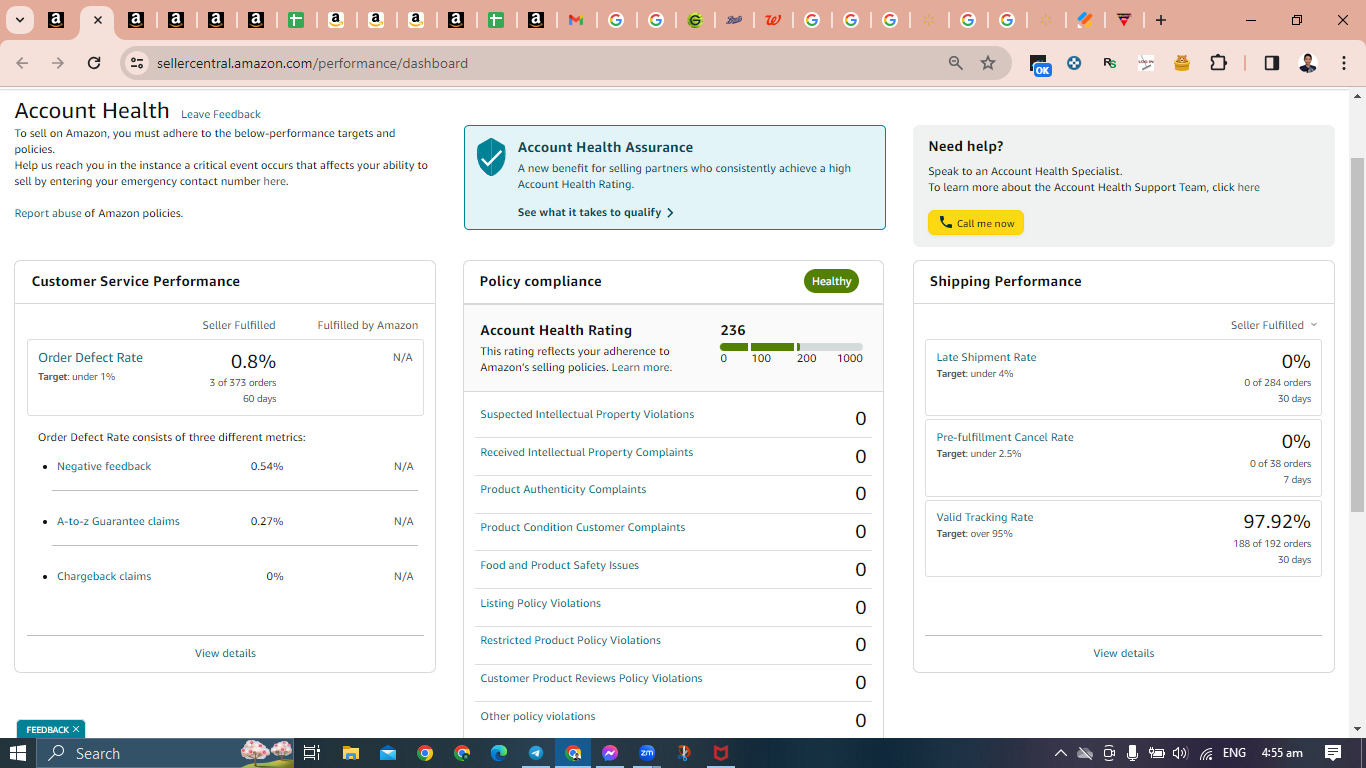Open a new browser tab
The width and height of the screenshot is (1366, 768).
[1160, 20]
